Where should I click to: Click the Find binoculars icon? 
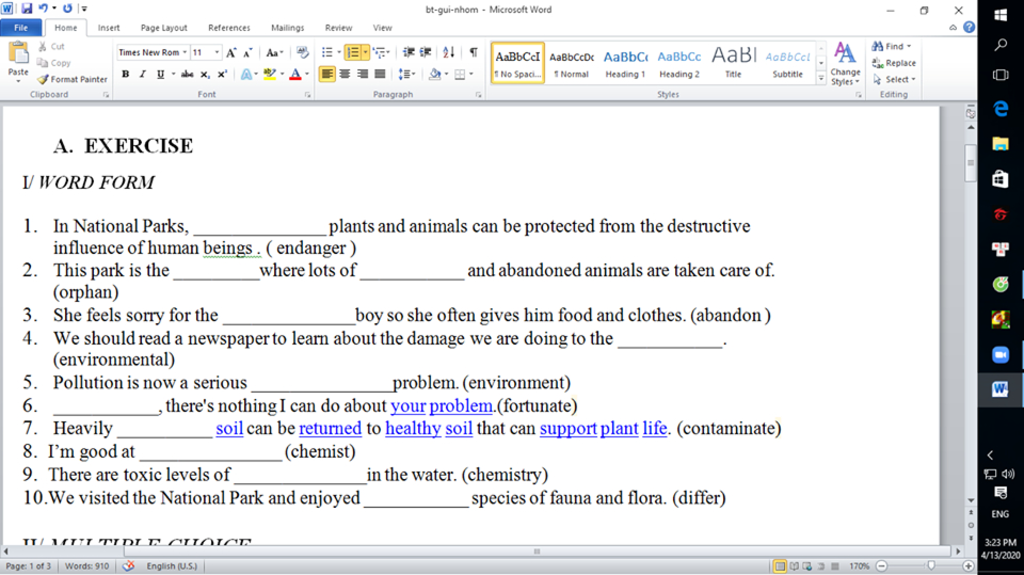coord(878,46)
